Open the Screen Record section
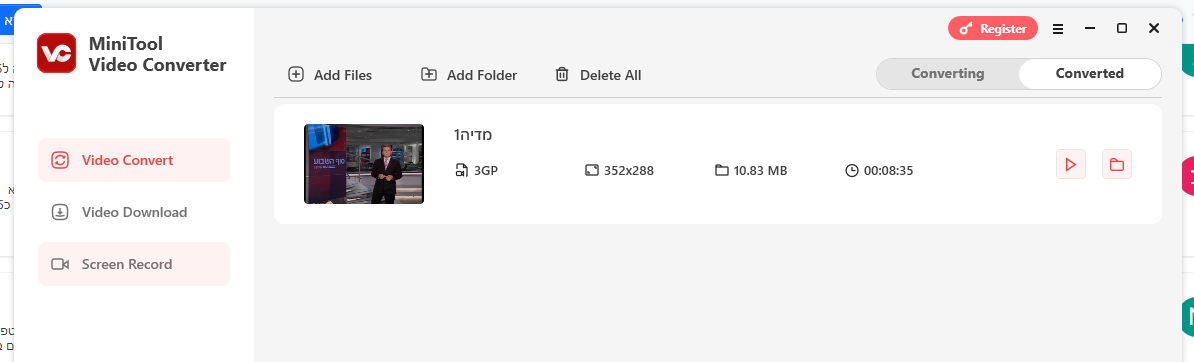Image resolution: width=1194 pixels, height=362 pixels. coord(134,264)
